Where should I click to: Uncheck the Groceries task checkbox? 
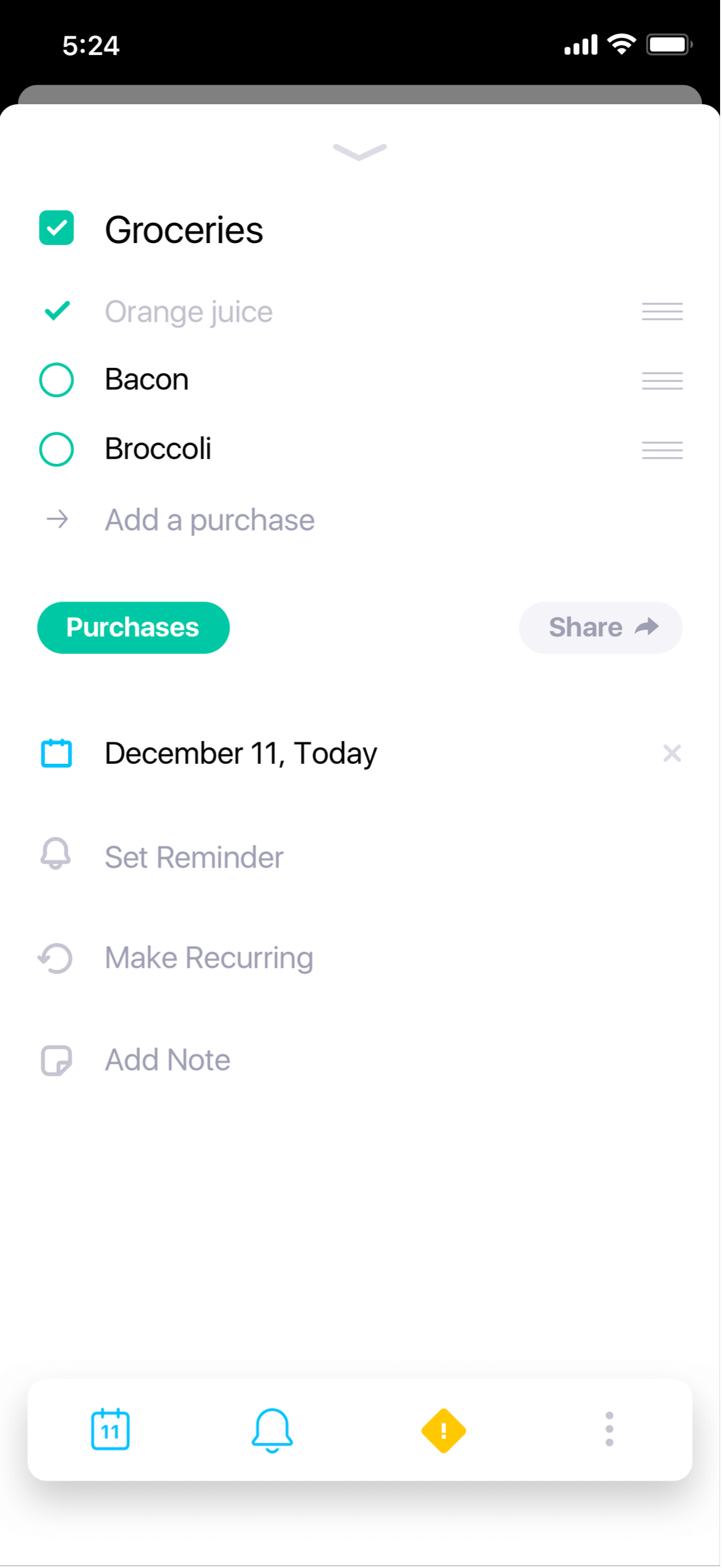coord(57,228)
